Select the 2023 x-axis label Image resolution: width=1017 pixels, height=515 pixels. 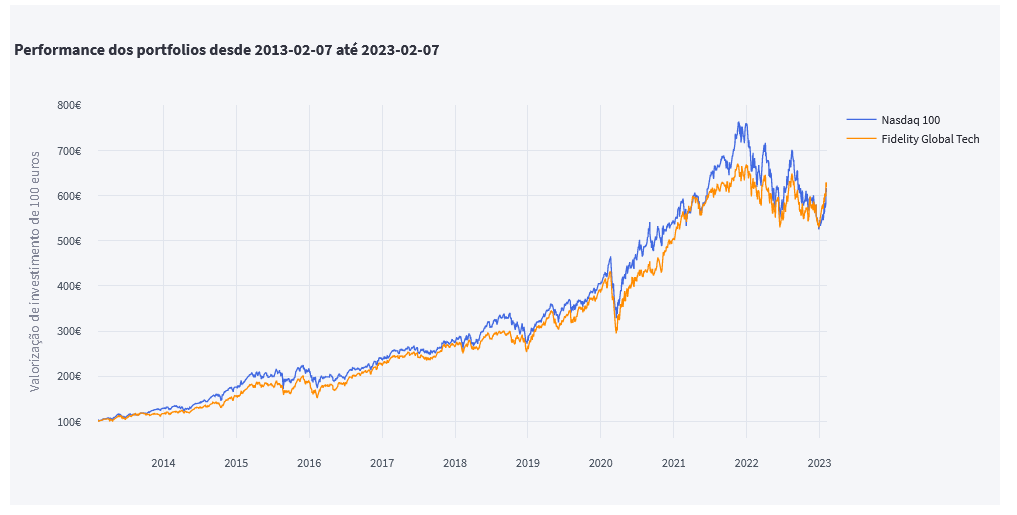pyautogui.click(x=819, y=463)
